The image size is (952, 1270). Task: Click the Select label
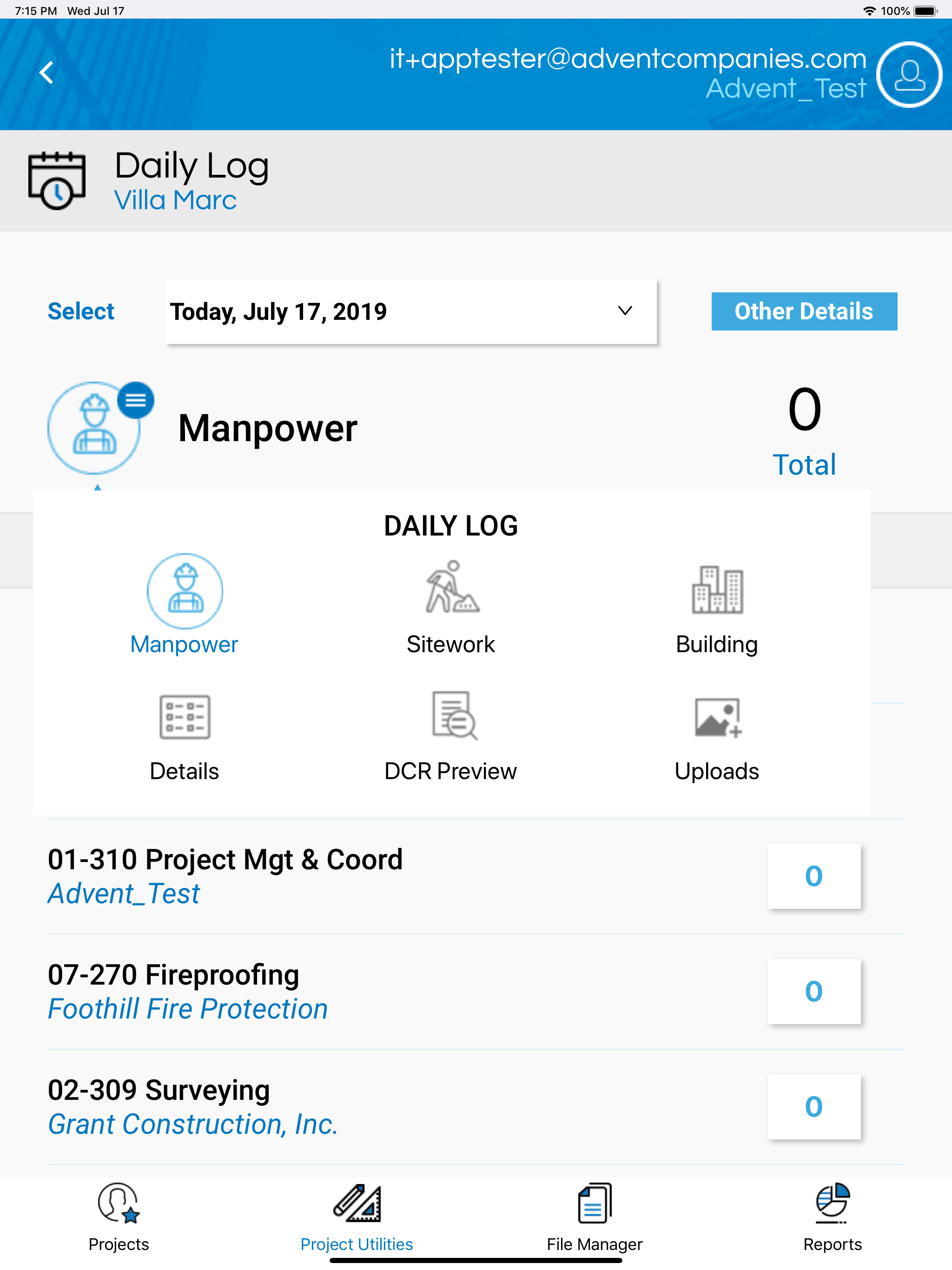[81, 311]
